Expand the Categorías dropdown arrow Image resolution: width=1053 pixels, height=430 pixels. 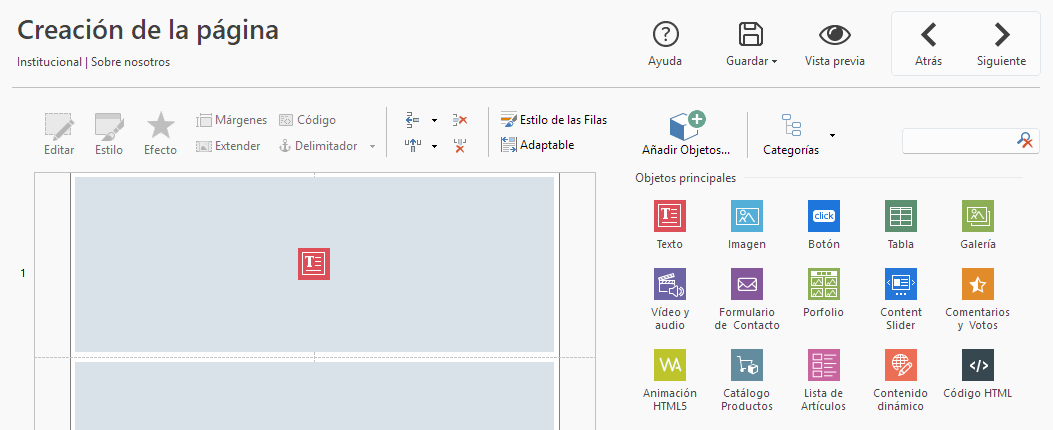click(x=832, y=135)
